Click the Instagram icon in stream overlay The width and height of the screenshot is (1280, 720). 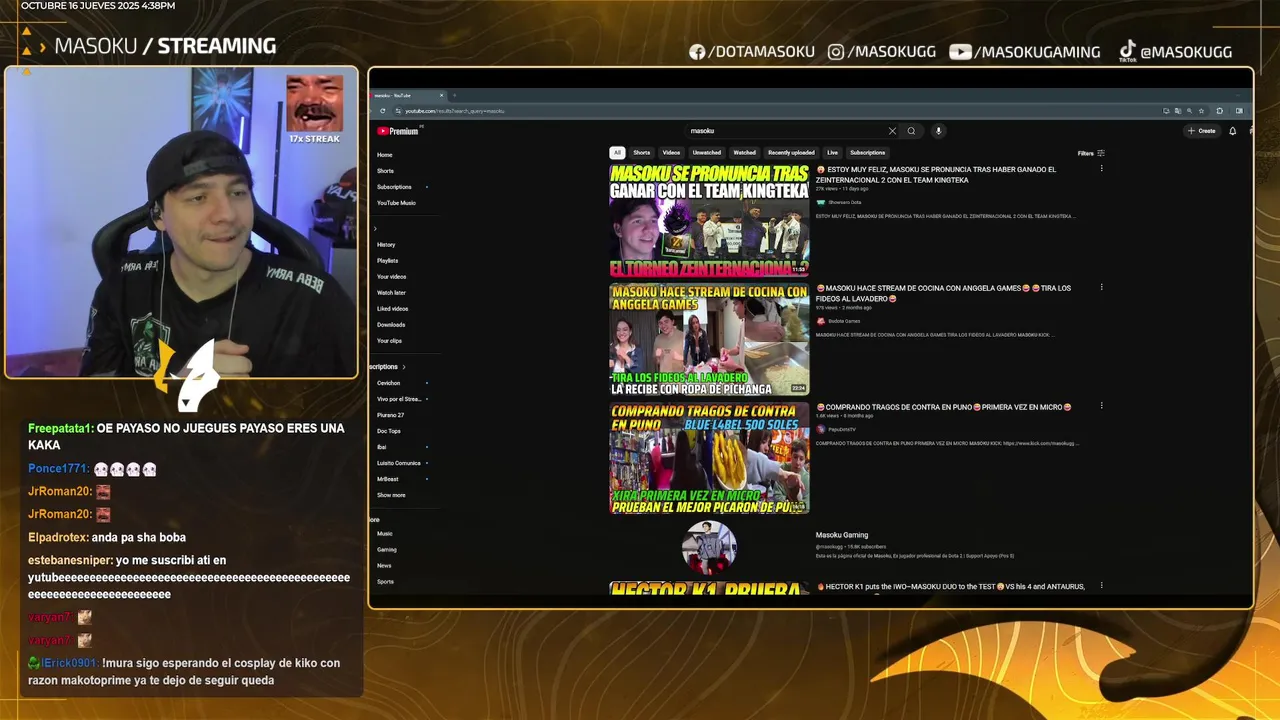pyautogui.click(x=836, y=52)
